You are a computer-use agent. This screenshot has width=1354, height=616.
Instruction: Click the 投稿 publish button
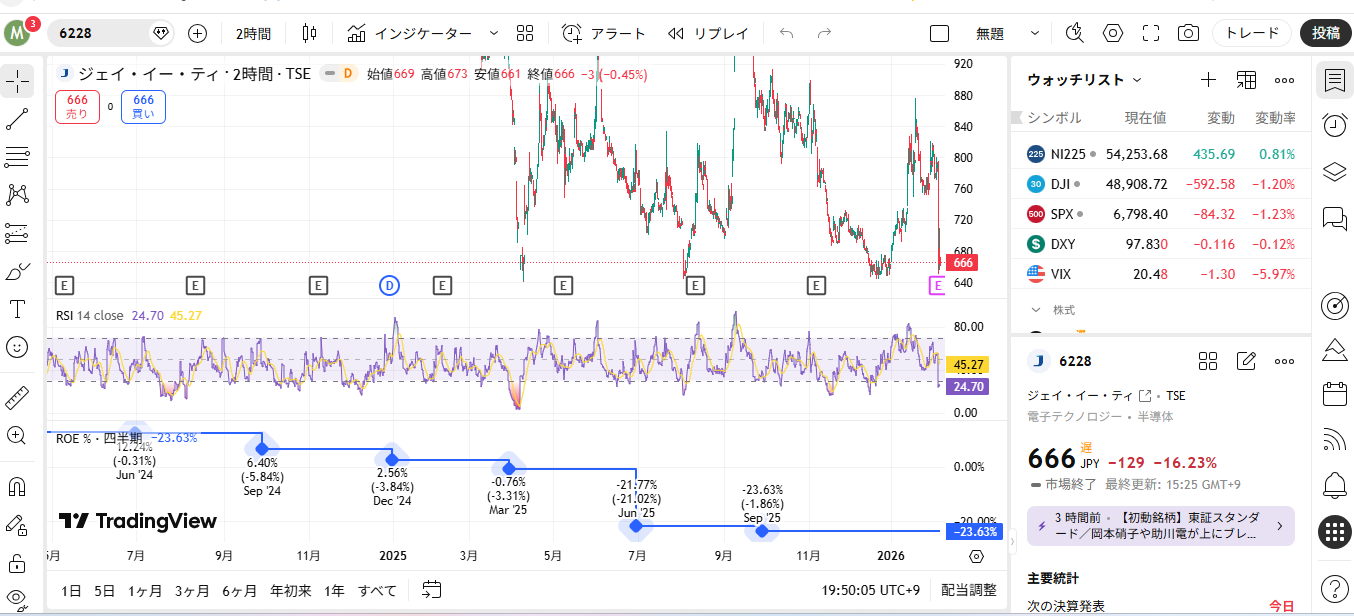point(1326,33)
